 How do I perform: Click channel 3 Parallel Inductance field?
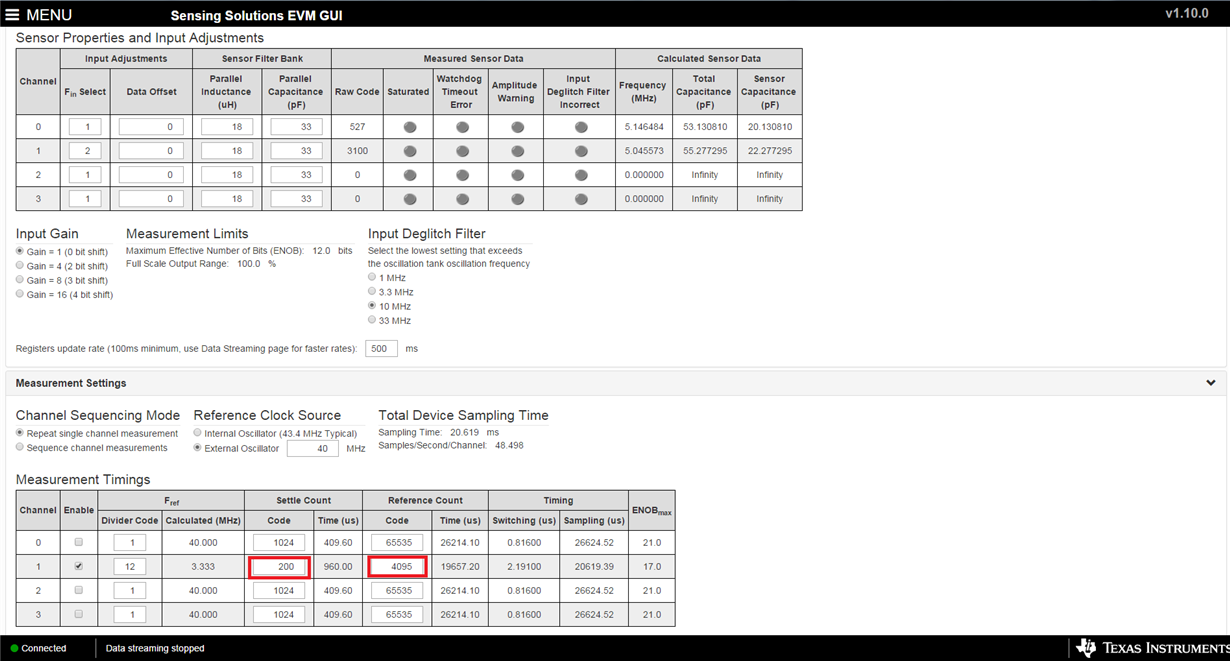[x=227, y=199]
